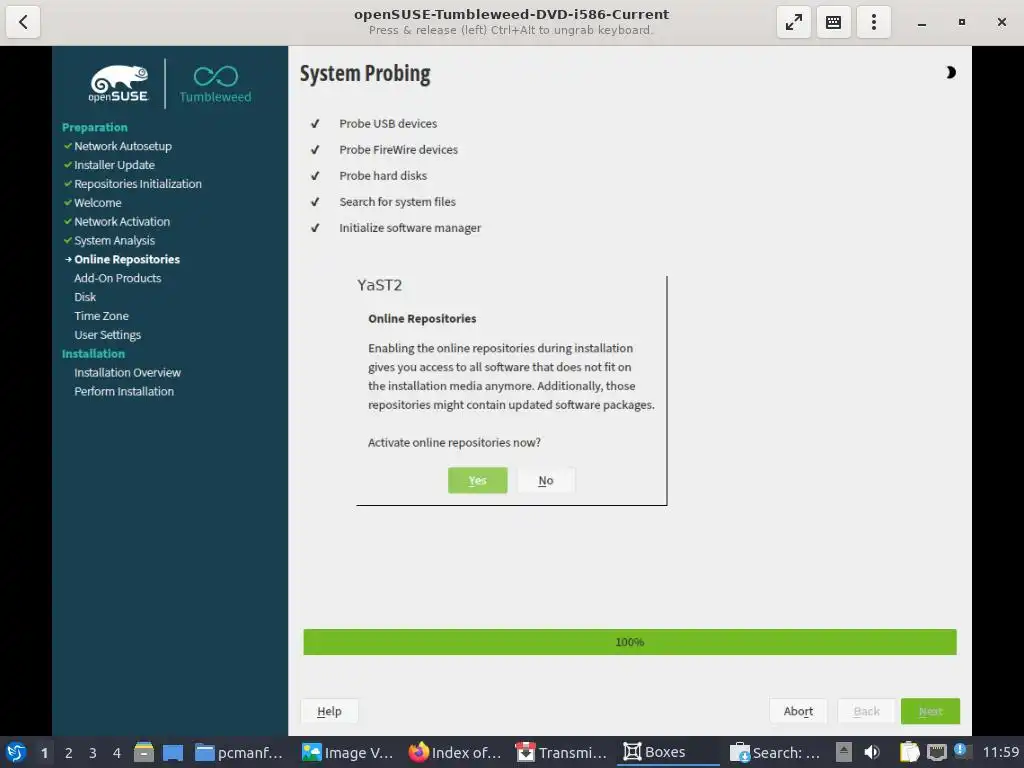Switch to Image Viewer window in taskbar
Viewport: 1024px width, 768px height.
(347, 752)
